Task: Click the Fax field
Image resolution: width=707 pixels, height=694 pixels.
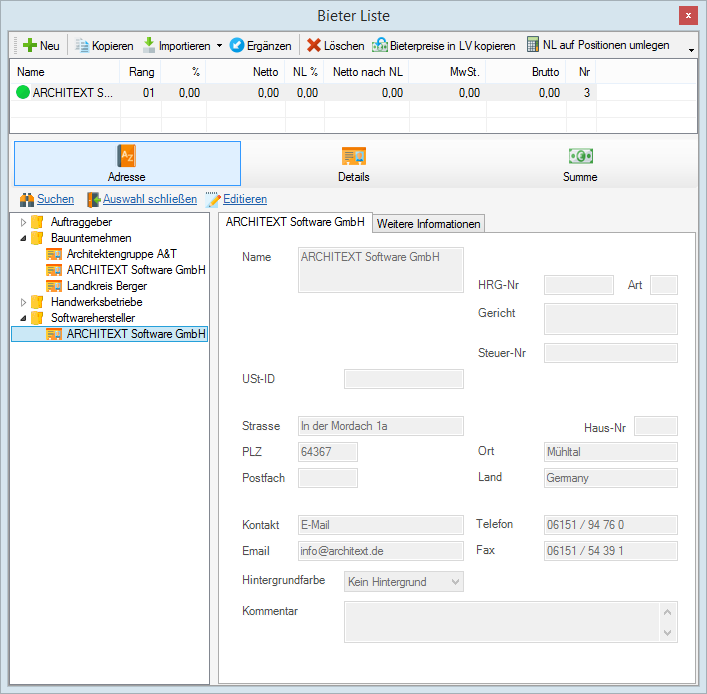Action: (611, 551)
